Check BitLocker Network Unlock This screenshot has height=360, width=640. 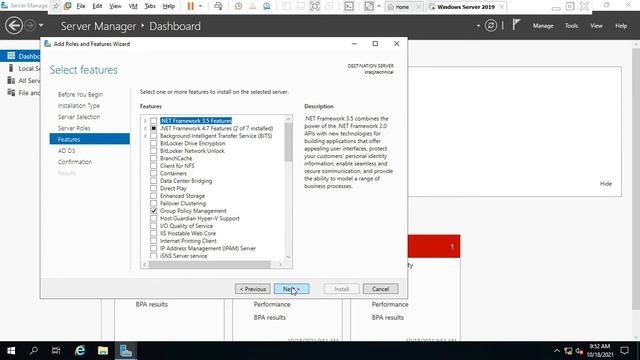[x=153, y=151]
